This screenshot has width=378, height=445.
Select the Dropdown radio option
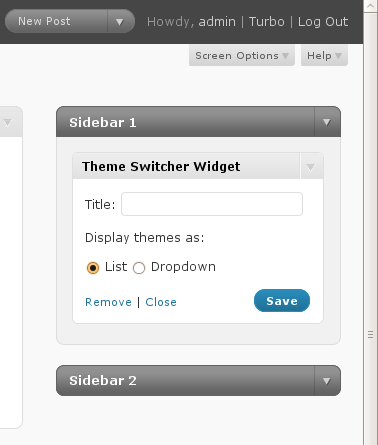coord(139,268)
